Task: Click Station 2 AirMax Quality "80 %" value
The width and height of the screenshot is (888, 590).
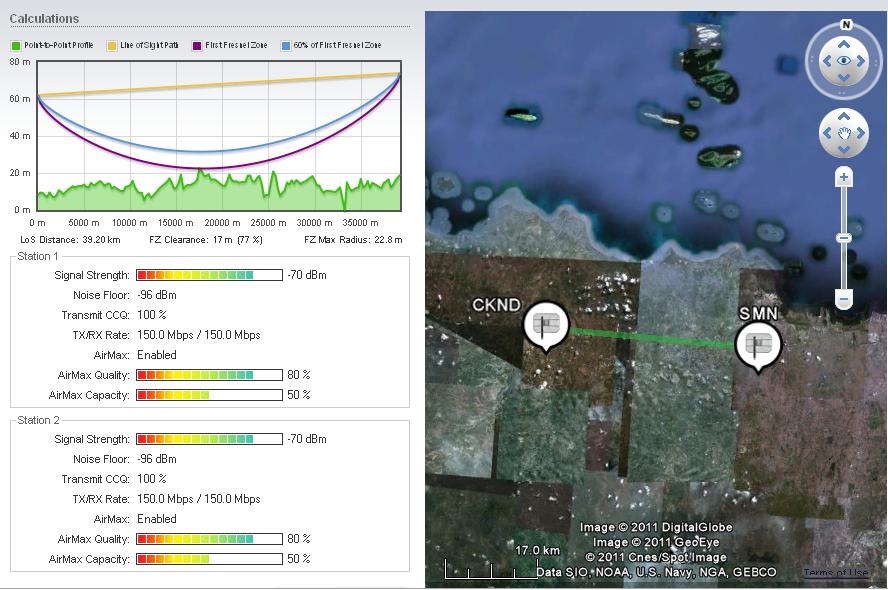Action: 298,538
